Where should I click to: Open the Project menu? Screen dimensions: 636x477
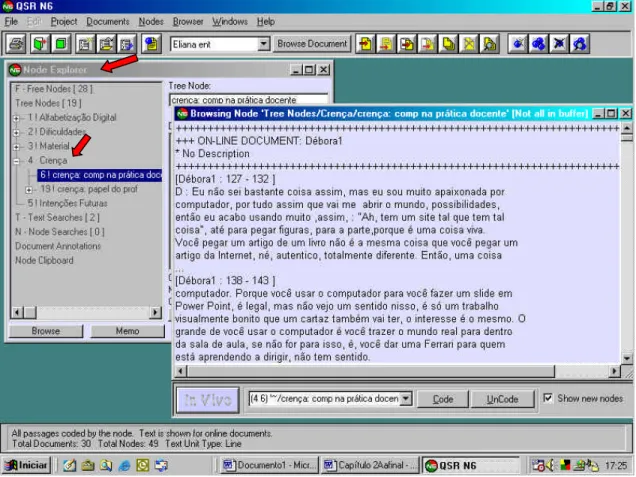coord(64,21)
